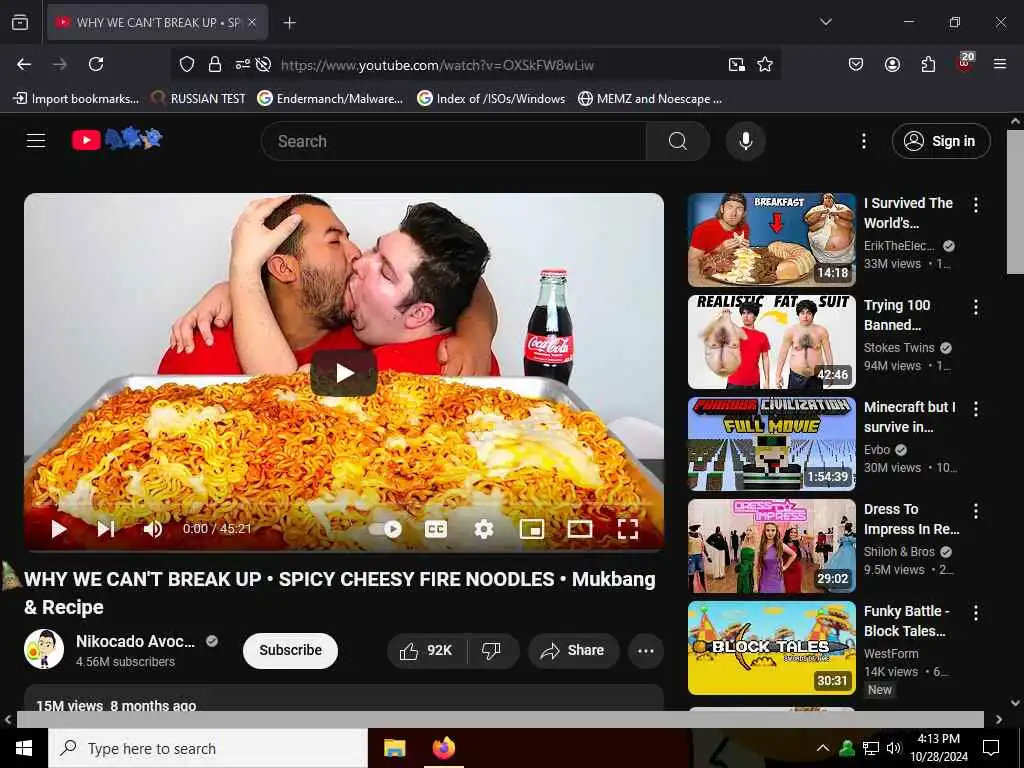The image size is (1024, 768).
Task: Play the video with the bottom-left play button
Action: point(59,529)
